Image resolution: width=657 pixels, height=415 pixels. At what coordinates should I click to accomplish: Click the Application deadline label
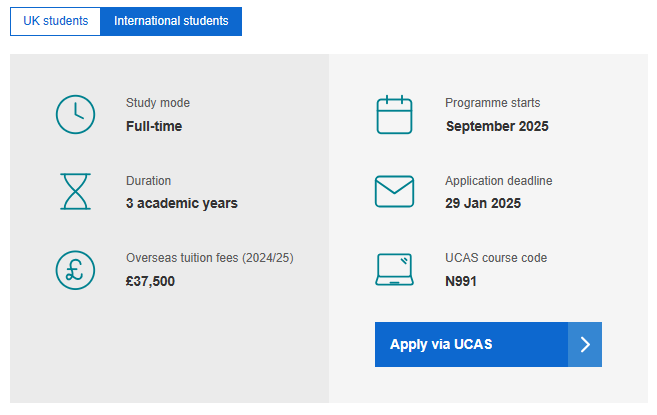click(x=499, y=181)
